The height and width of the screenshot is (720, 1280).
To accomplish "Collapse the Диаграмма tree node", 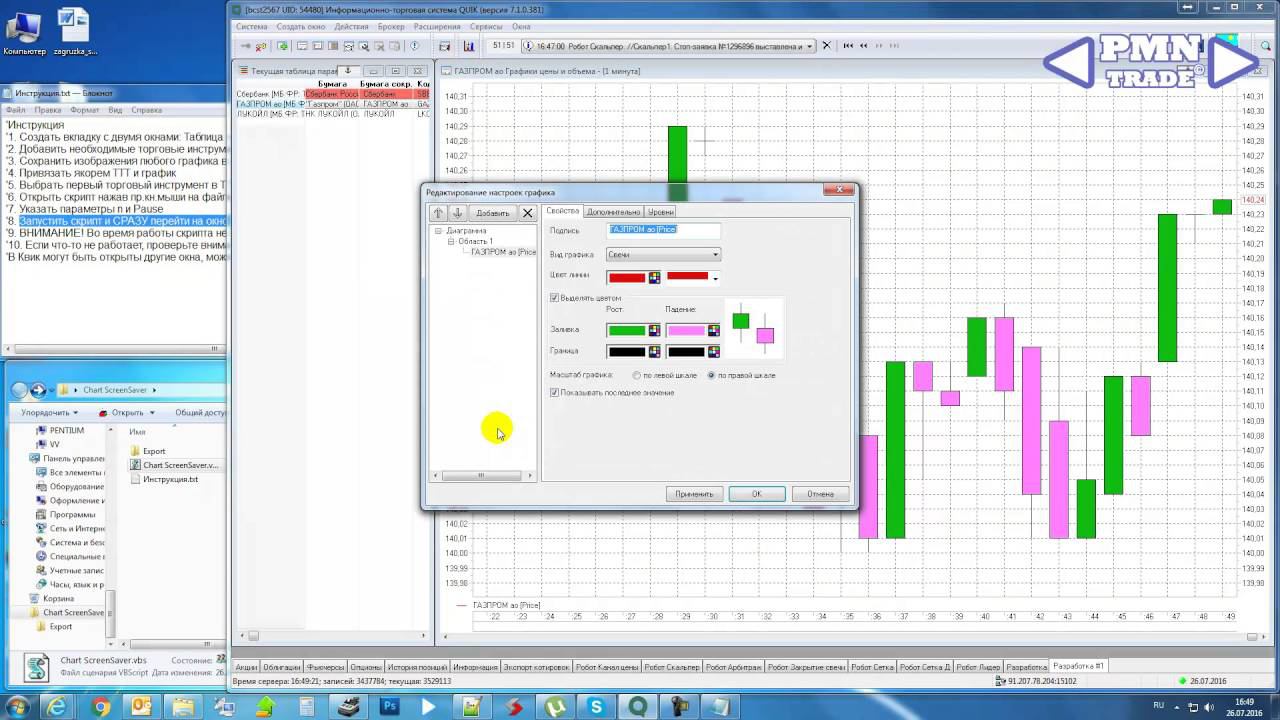I will [438, 231].
